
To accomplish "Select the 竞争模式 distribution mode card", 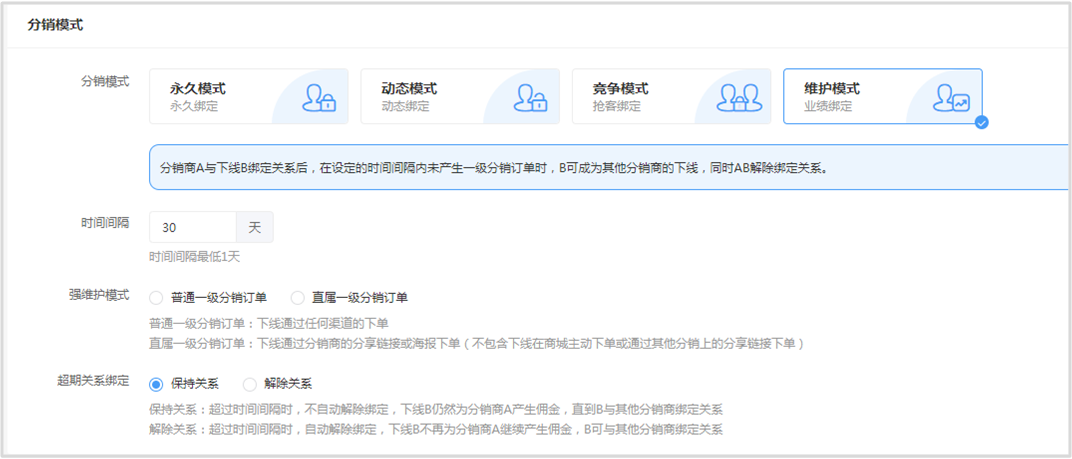I will point(671,96).
